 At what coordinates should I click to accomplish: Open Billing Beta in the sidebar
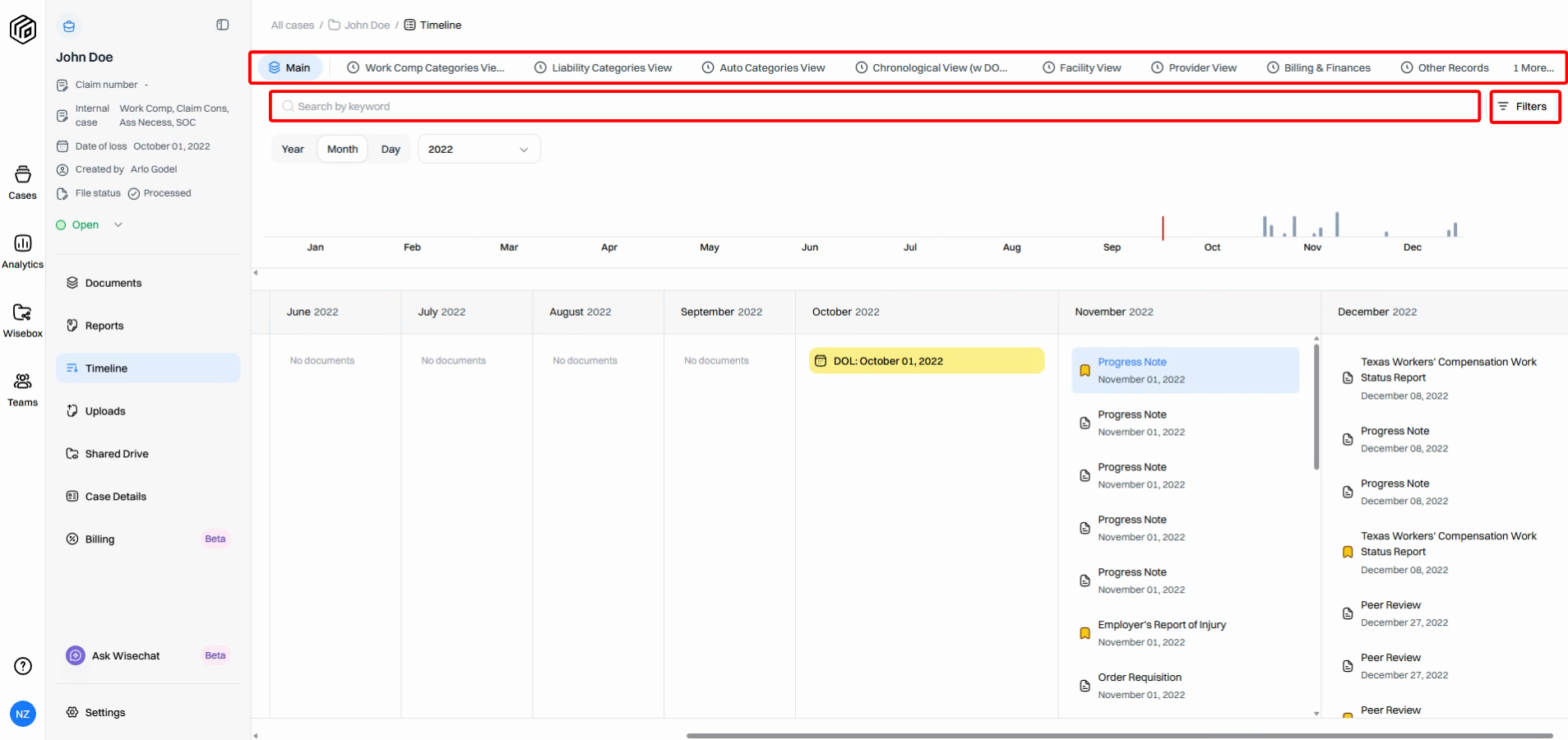(x=148, y=539)
